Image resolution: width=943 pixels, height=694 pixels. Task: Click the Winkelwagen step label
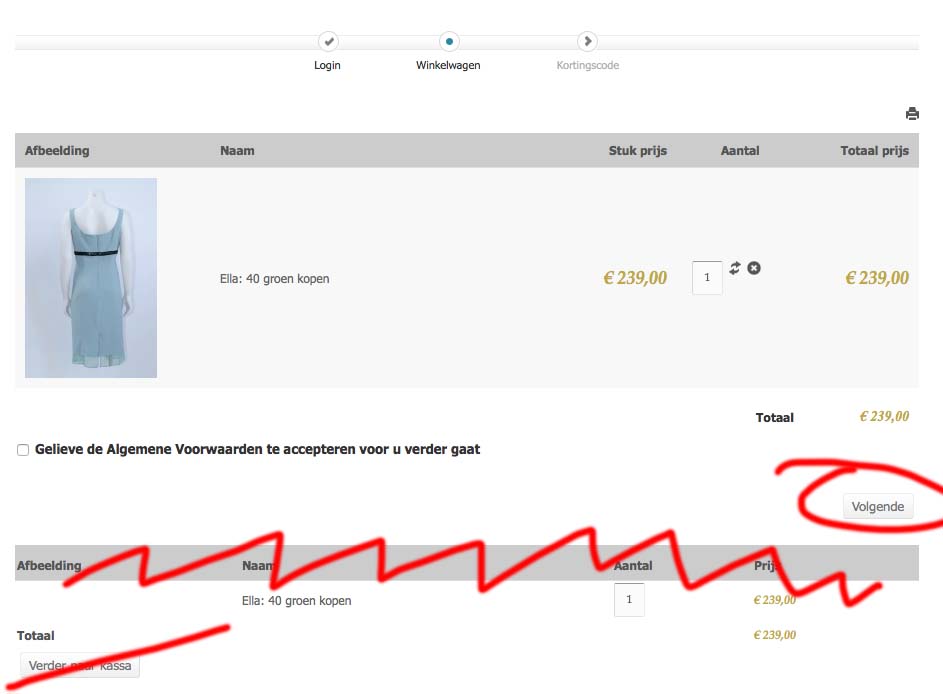point(448,65)
